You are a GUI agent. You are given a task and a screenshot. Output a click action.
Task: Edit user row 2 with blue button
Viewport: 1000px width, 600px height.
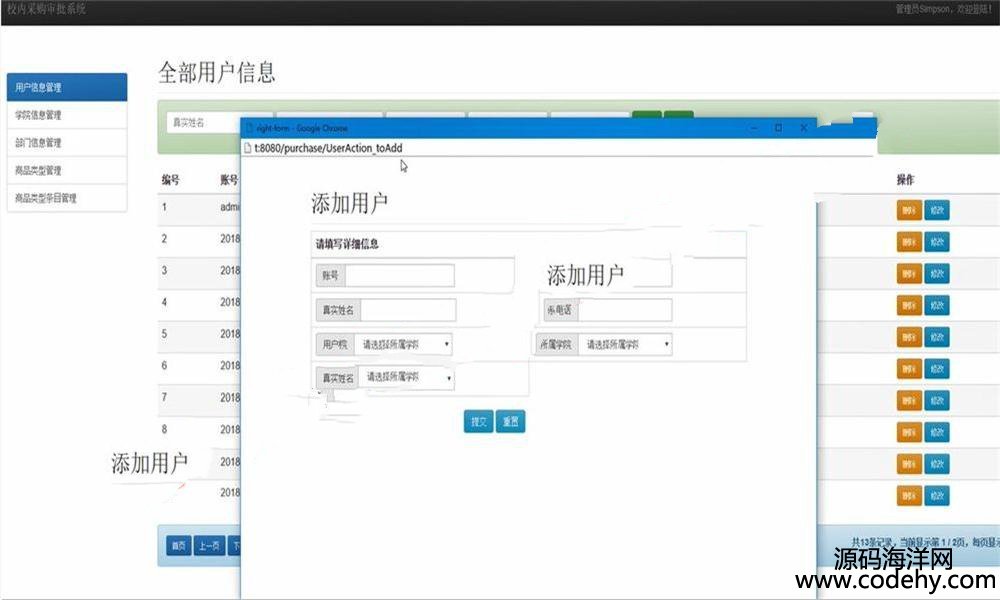click(x=936, y=242)
